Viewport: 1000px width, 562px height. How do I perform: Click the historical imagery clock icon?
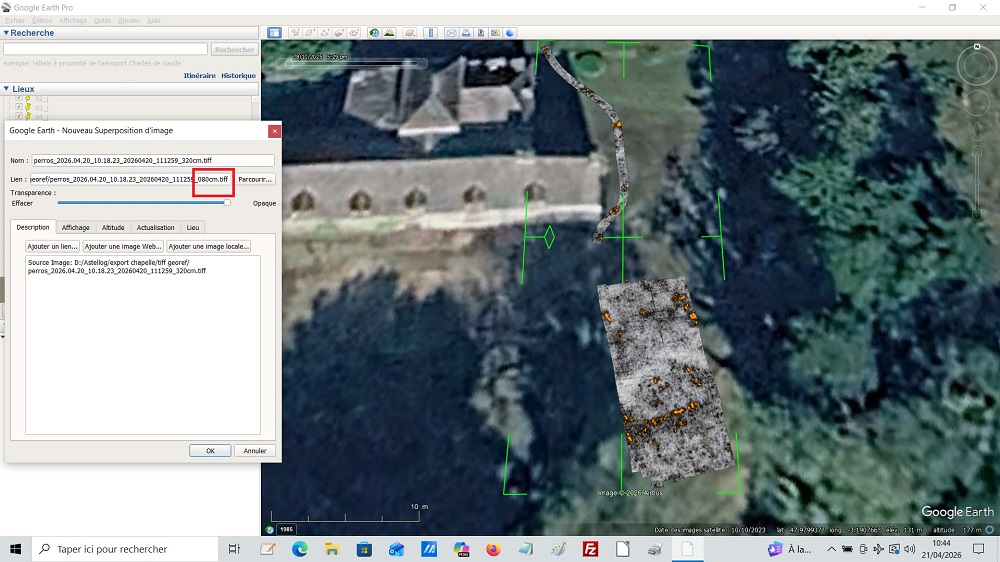coord(374,32)
